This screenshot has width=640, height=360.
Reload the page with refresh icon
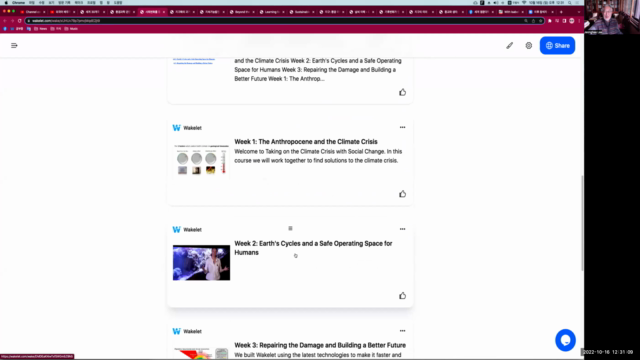click(x=20, y=20)
